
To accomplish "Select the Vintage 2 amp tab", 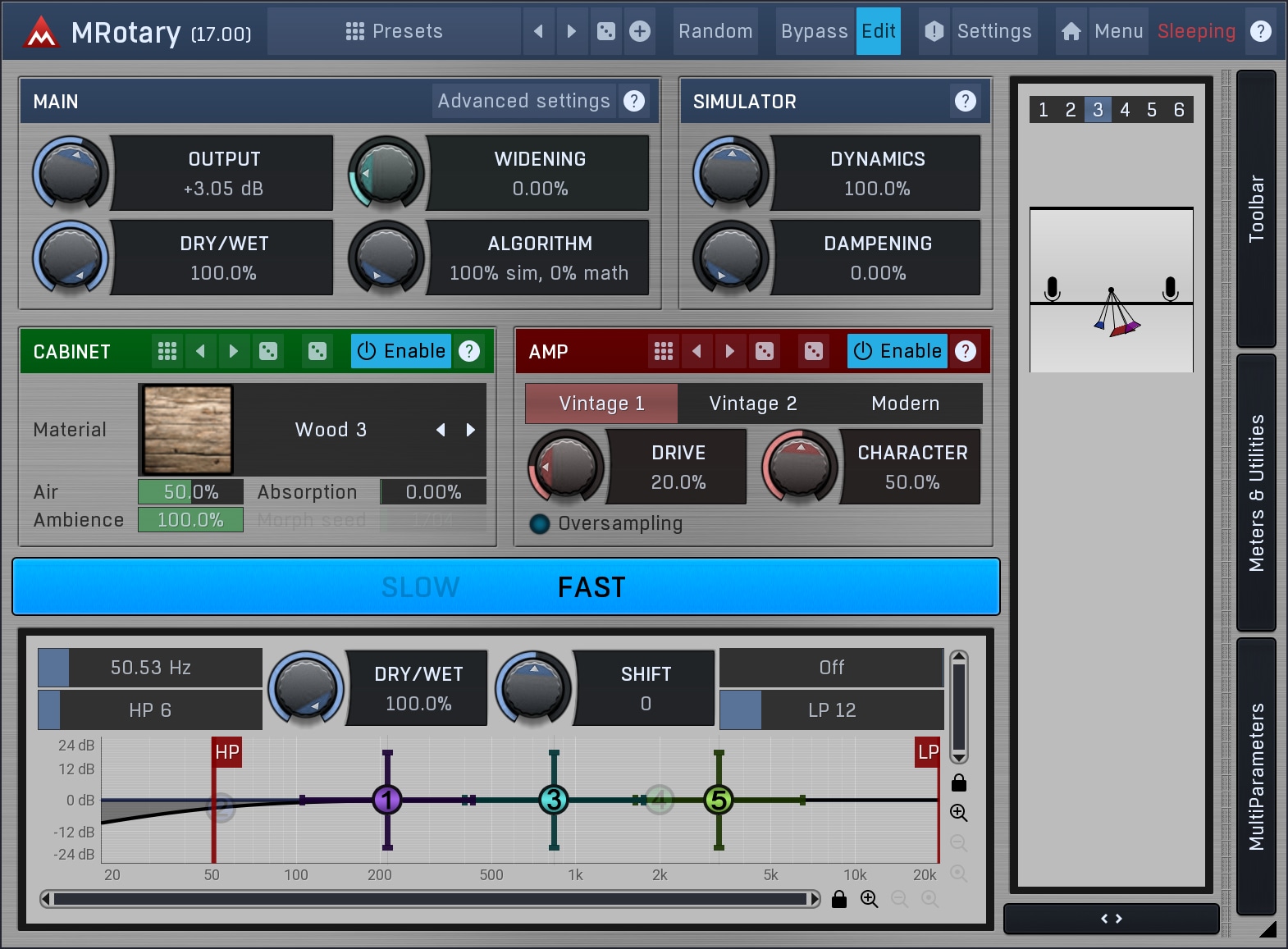I will pyautogui.click(x=752, y=404).
